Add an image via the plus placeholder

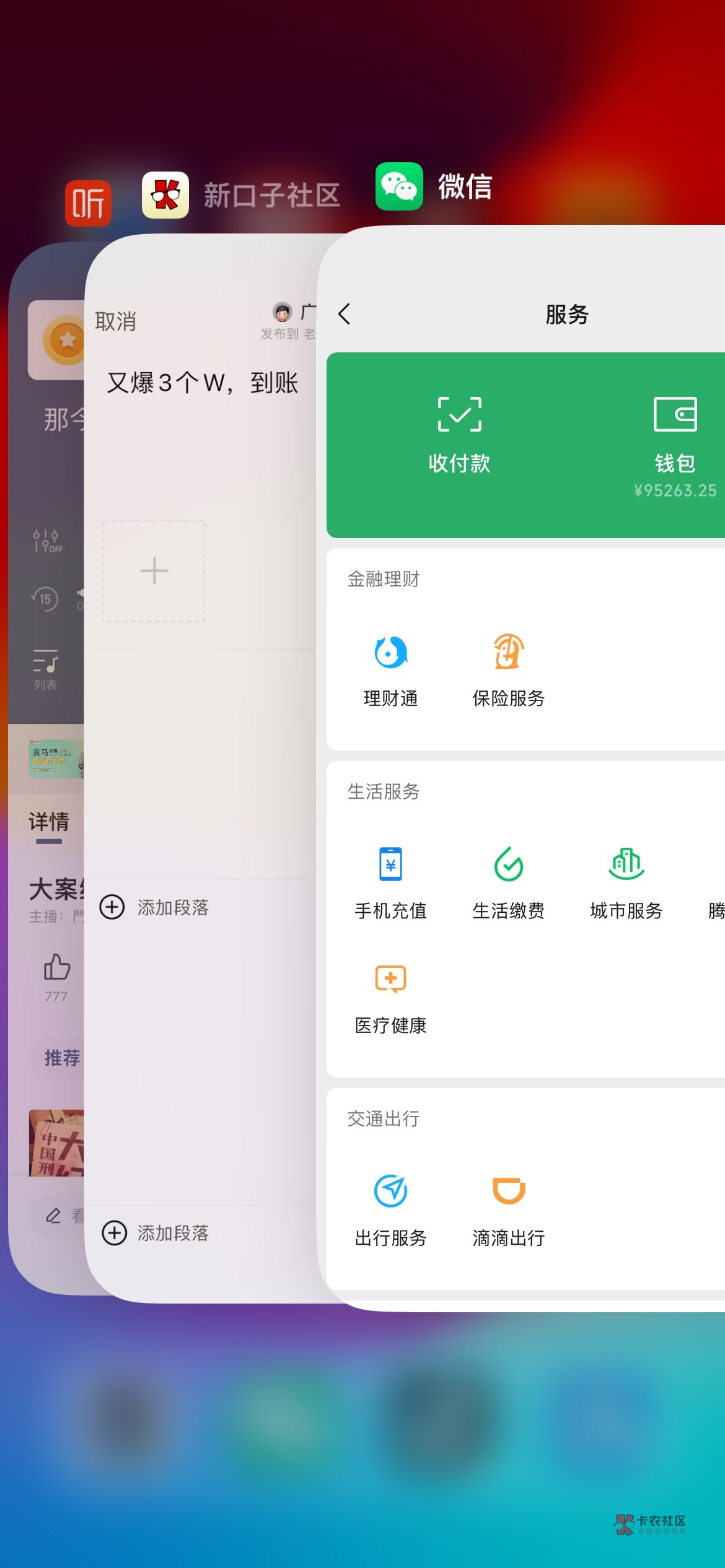(x=154, y=570)
